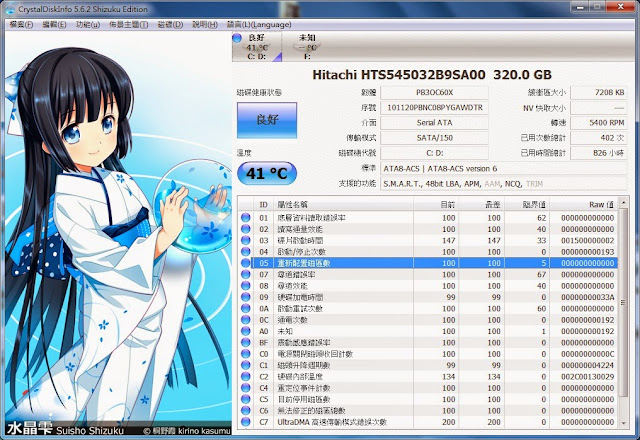
Task: Click the empty NV cache size field
Action: pyautogui.click(x=599, y=108)
